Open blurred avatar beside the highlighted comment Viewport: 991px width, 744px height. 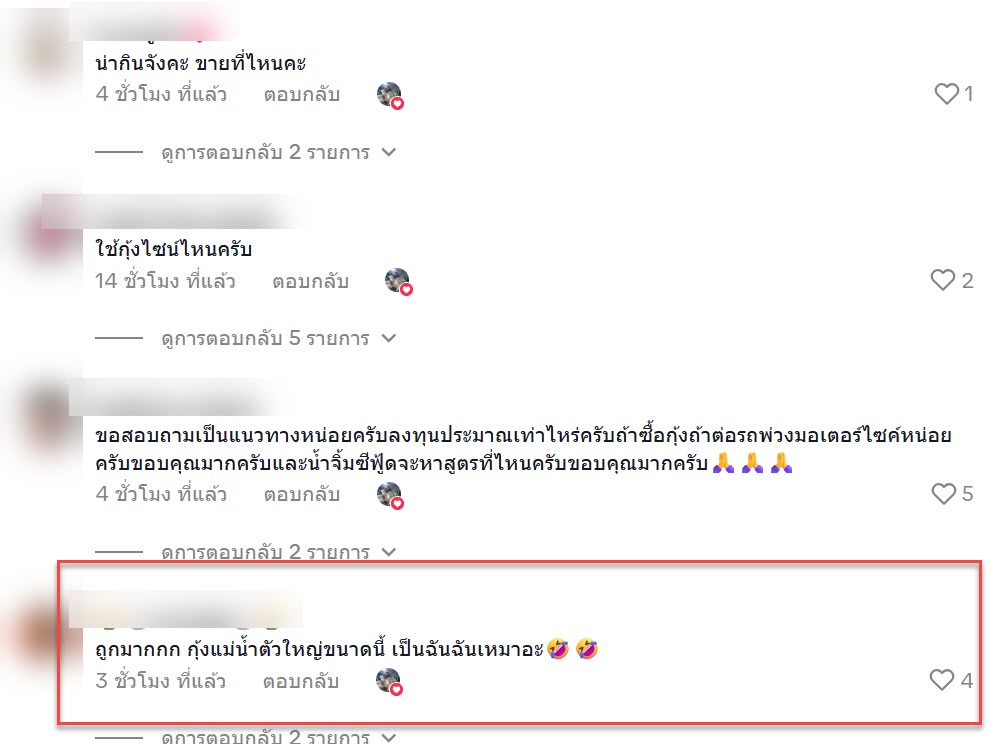coord(41,635)
